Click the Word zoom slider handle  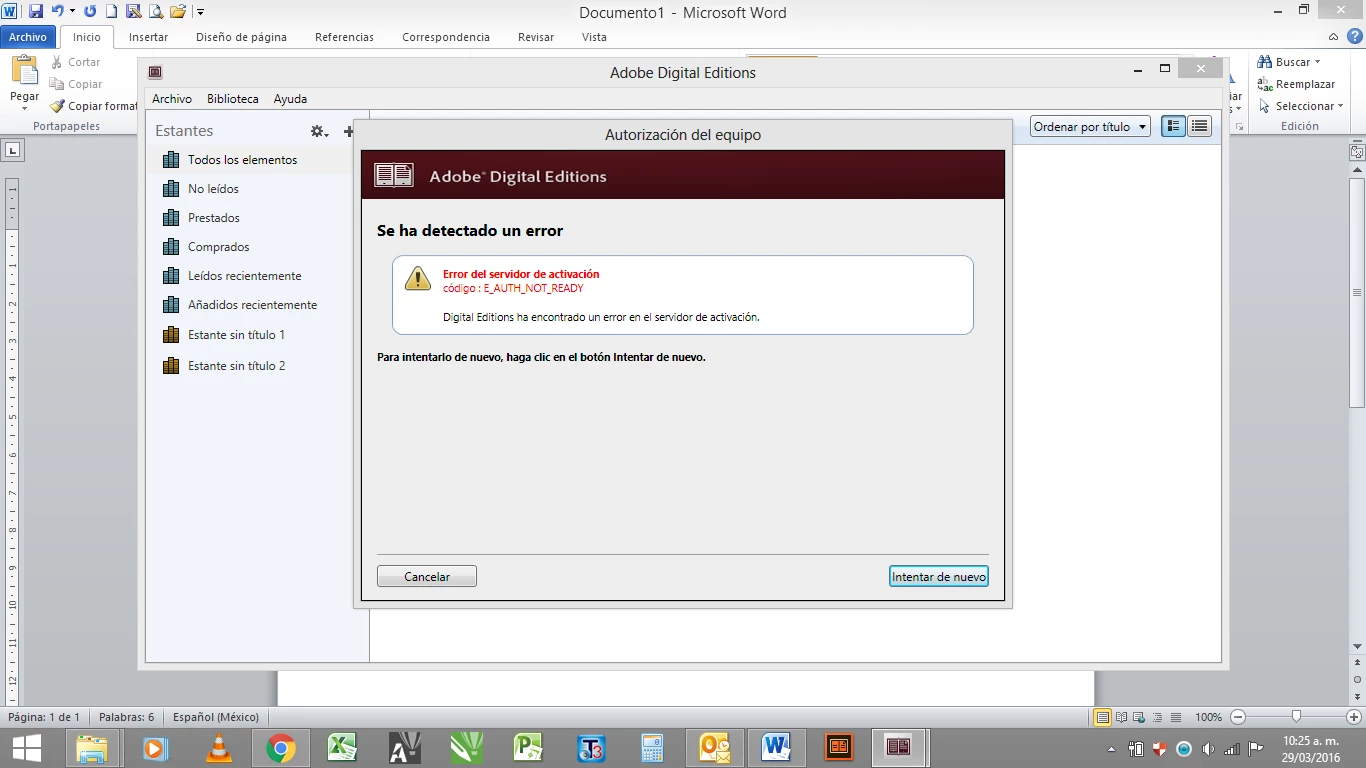point(1296,716)
